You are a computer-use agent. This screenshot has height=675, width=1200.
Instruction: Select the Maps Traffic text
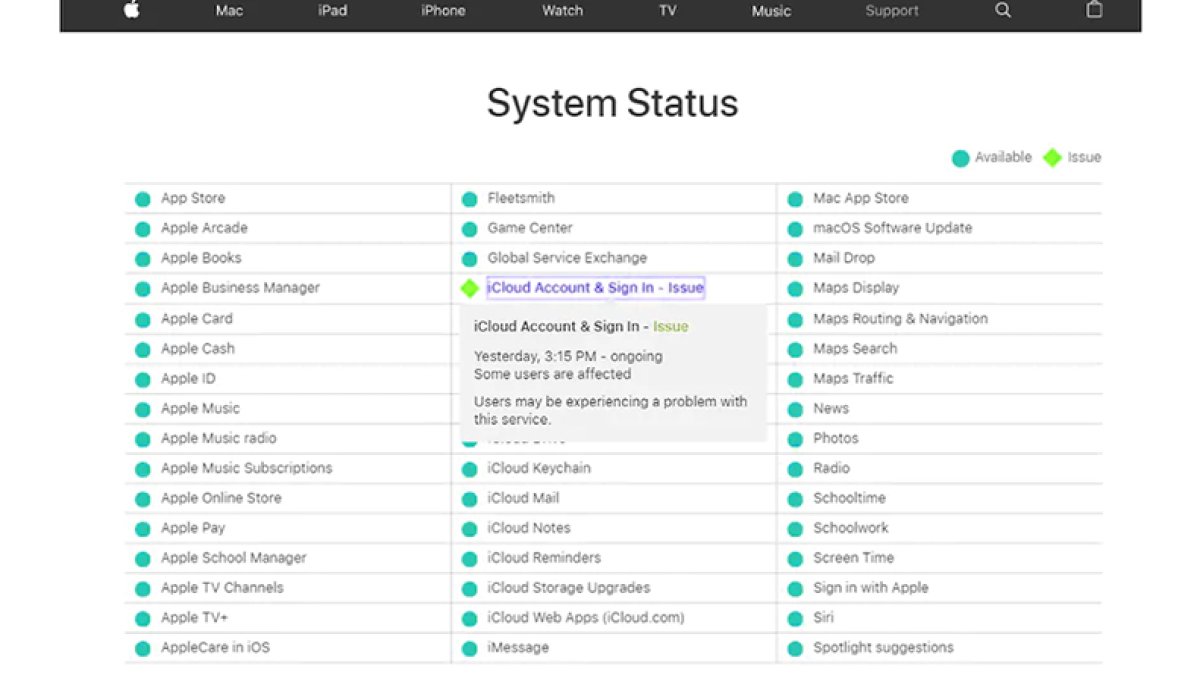[x=853, y=379]
